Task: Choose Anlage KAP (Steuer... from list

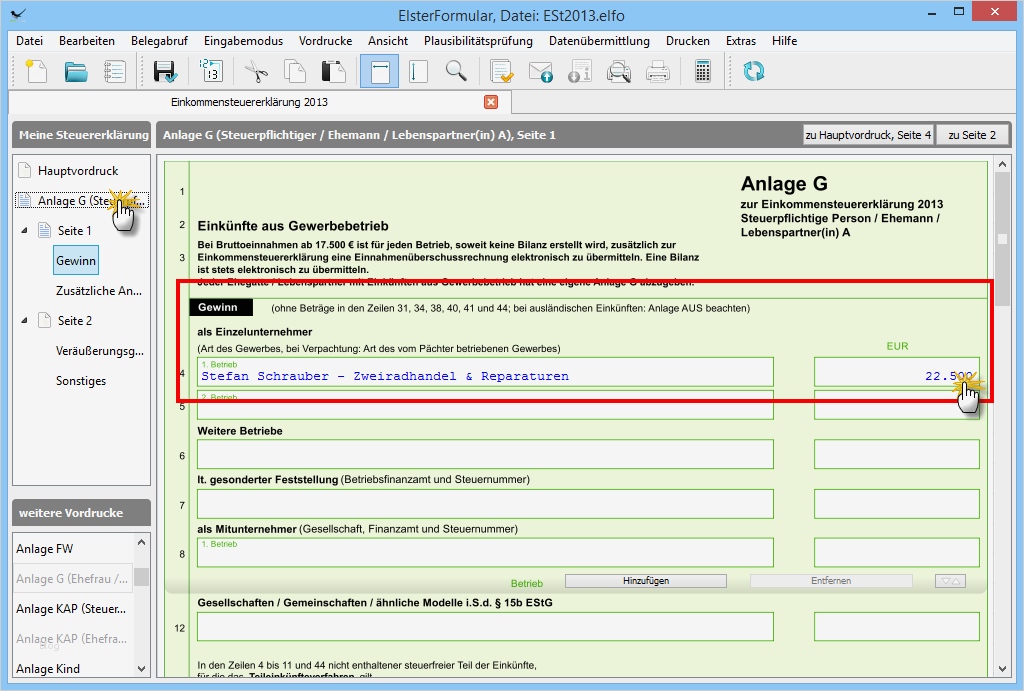Action: 71,609
